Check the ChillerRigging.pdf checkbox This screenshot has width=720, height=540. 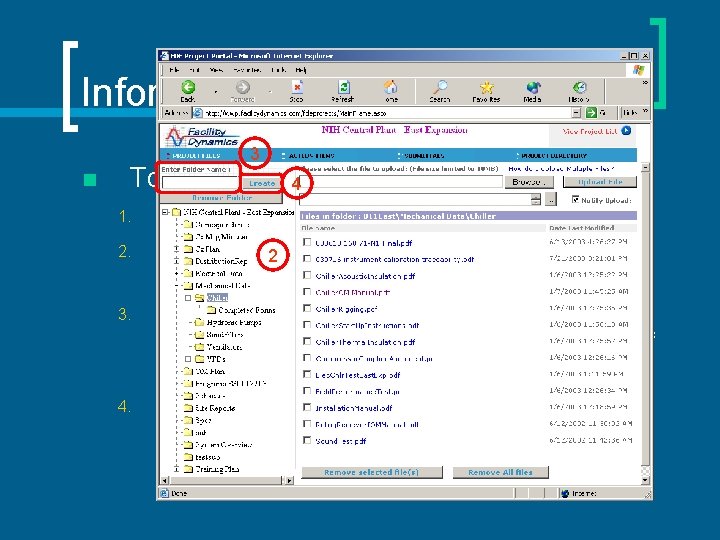click(307, 308)
